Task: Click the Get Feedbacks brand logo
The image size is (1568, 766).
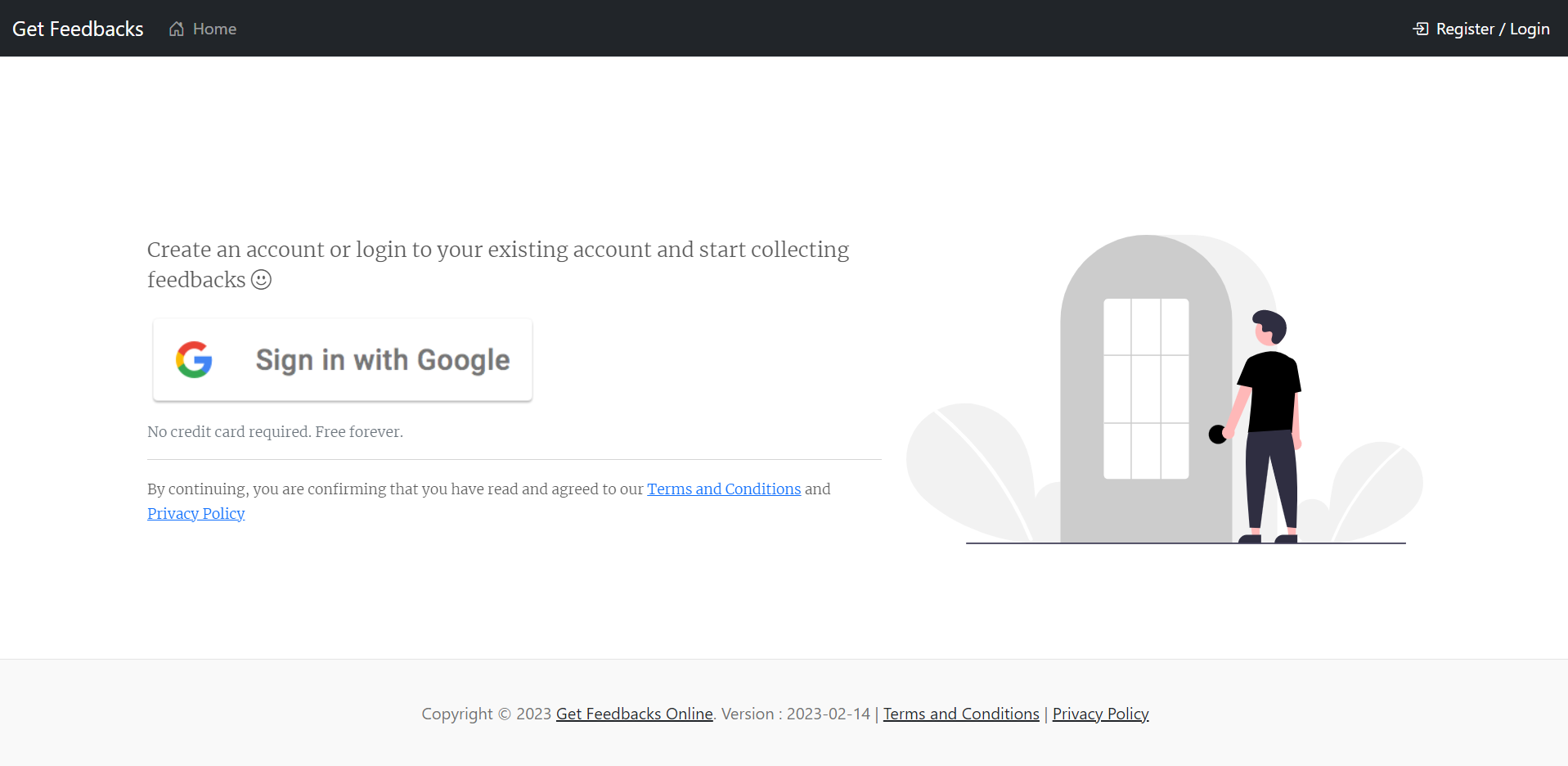Action: pos(78,29)
